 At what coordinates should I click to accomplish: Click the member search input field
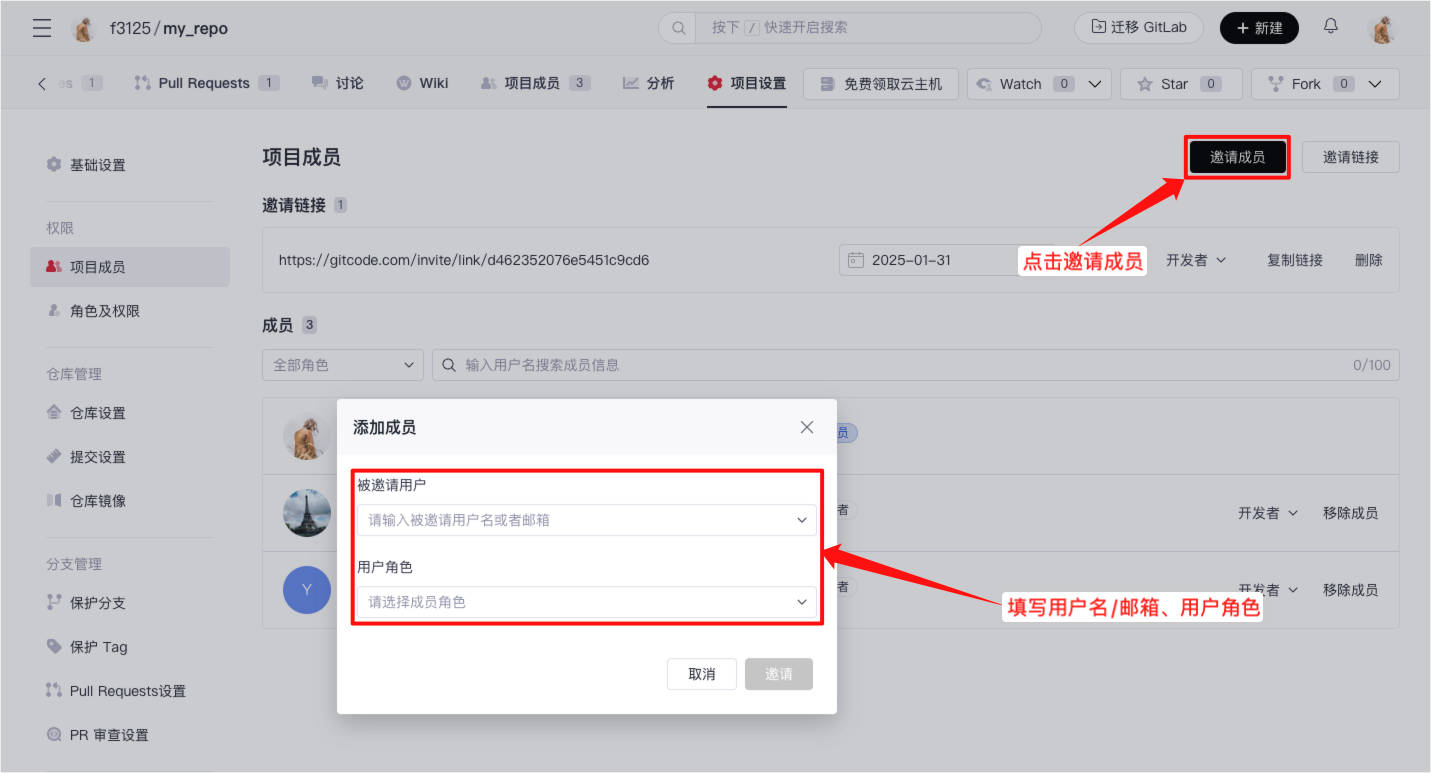click(x=900, y=365)
